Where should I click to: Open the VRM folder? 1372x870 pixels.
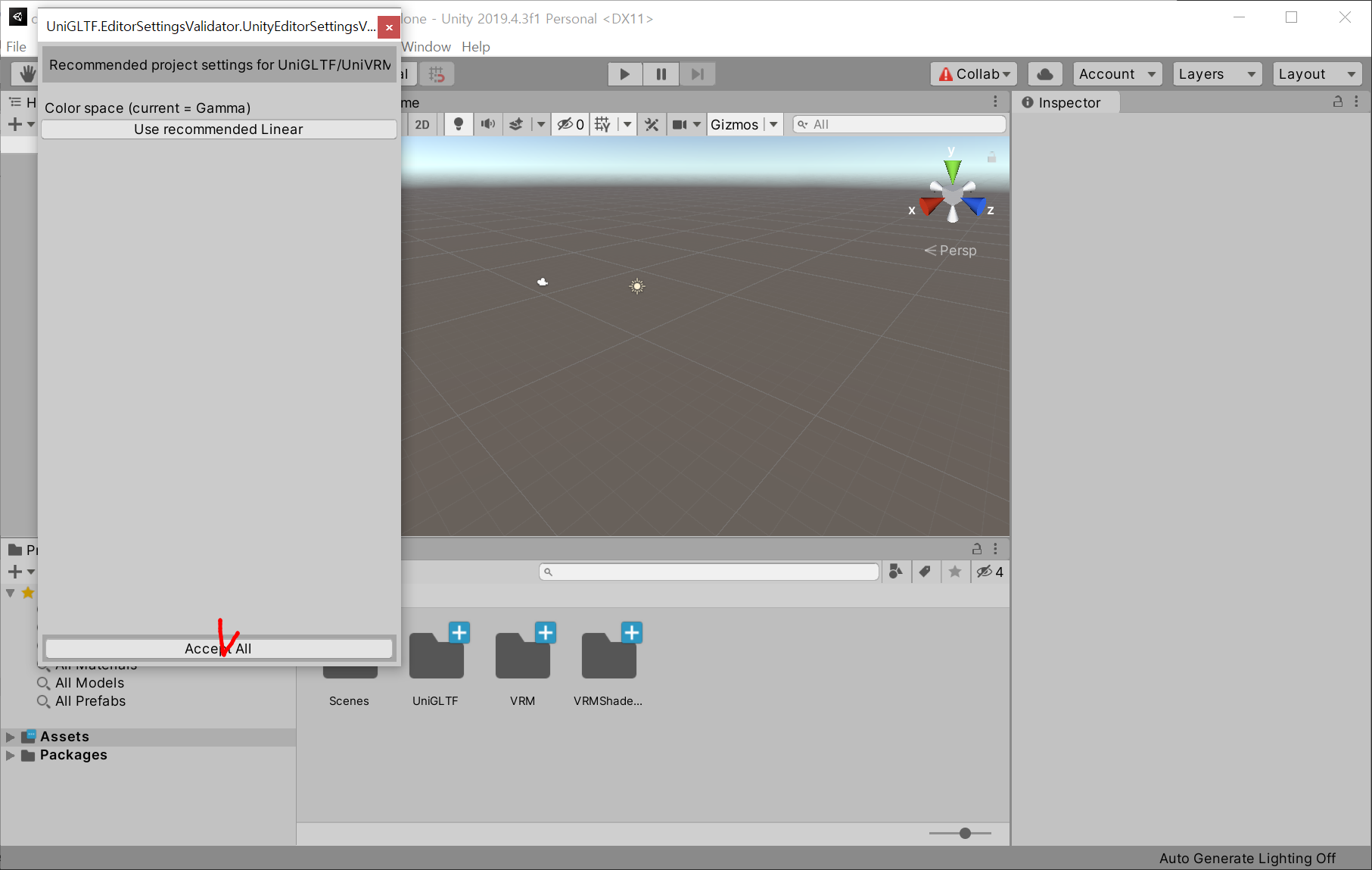pyautogui.click(x=523, y=656)
